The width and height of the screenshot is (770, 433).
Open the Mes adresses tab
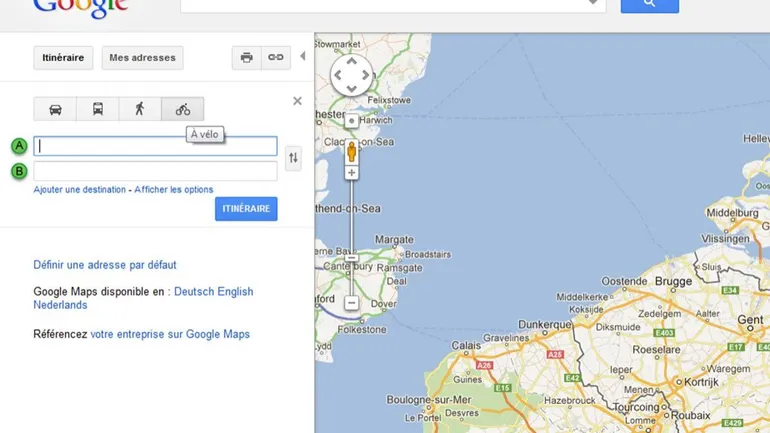tap(142, 58)
